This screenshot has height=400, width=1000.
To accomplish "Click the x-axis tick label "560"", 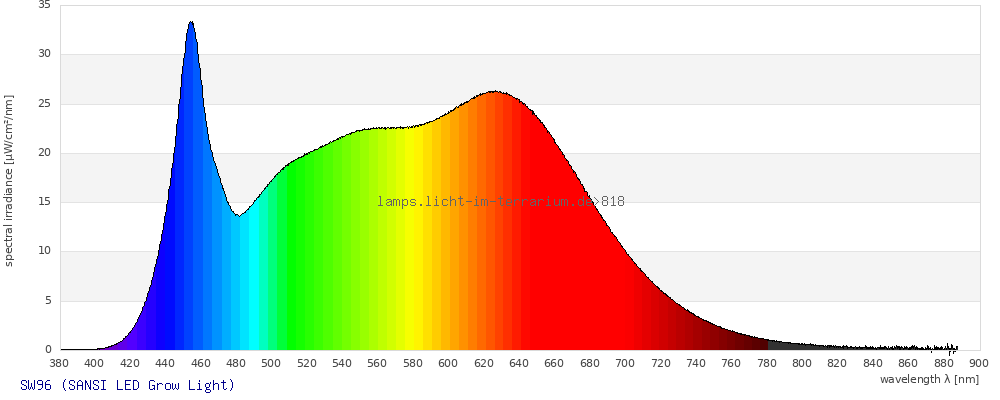I will (378, 364).
